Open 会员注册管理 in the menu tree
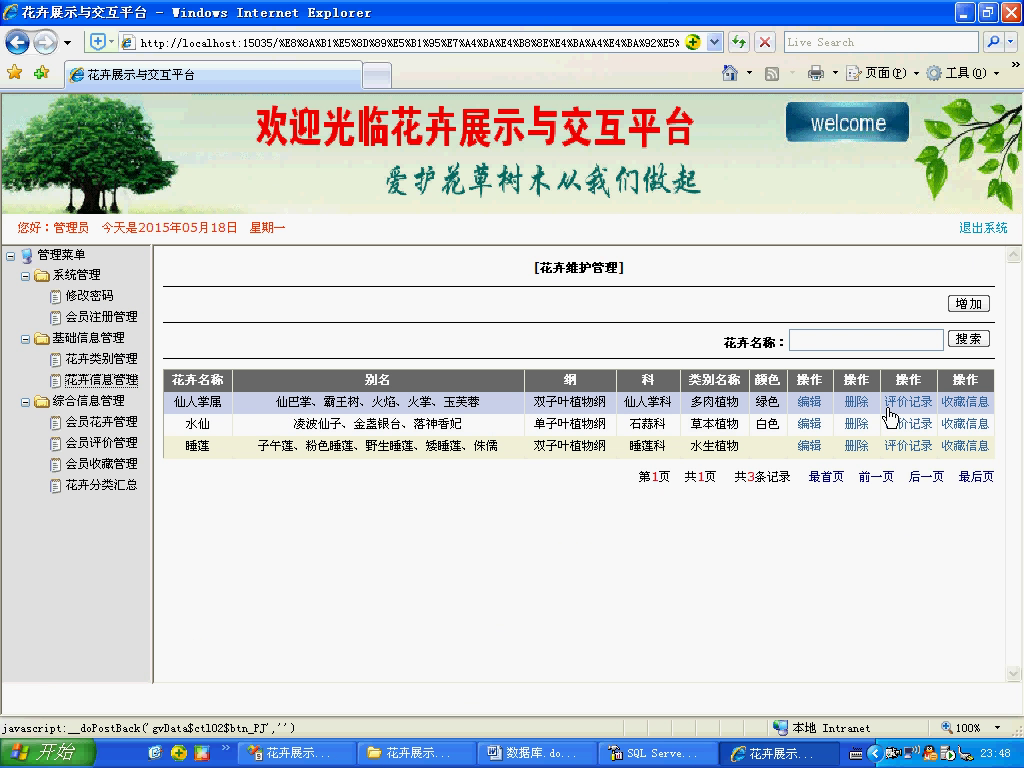The height and width of the screenshot is (768, 1024). (101, 317)
